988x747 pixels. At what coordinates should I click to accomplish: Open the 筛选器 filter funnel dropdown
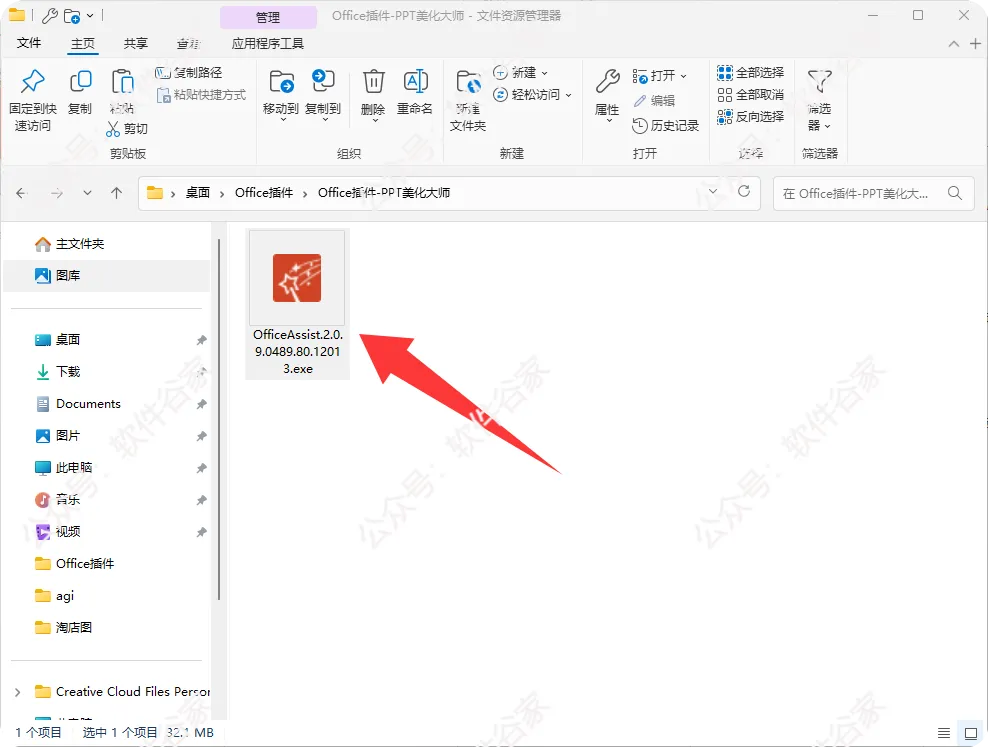click(x=820, y=100)
